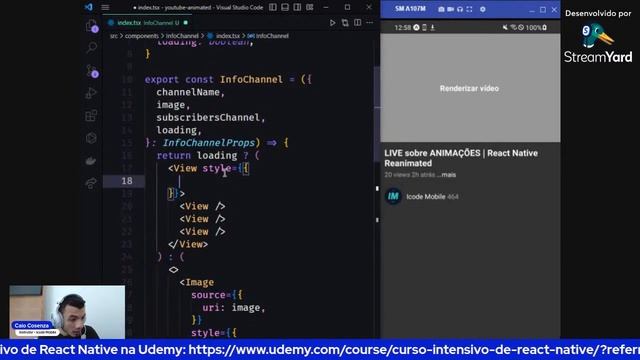Start emulator screen recording with video icon
This screenshot has height=360, width=640.
tap(450, 9)
